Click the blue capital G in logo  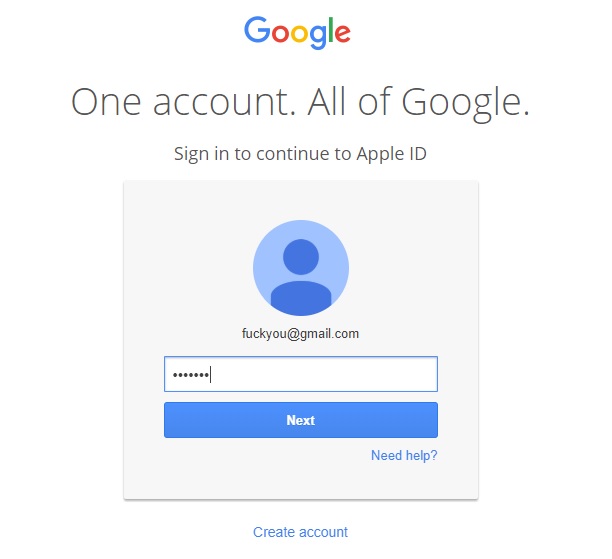[x=257, y=29]
